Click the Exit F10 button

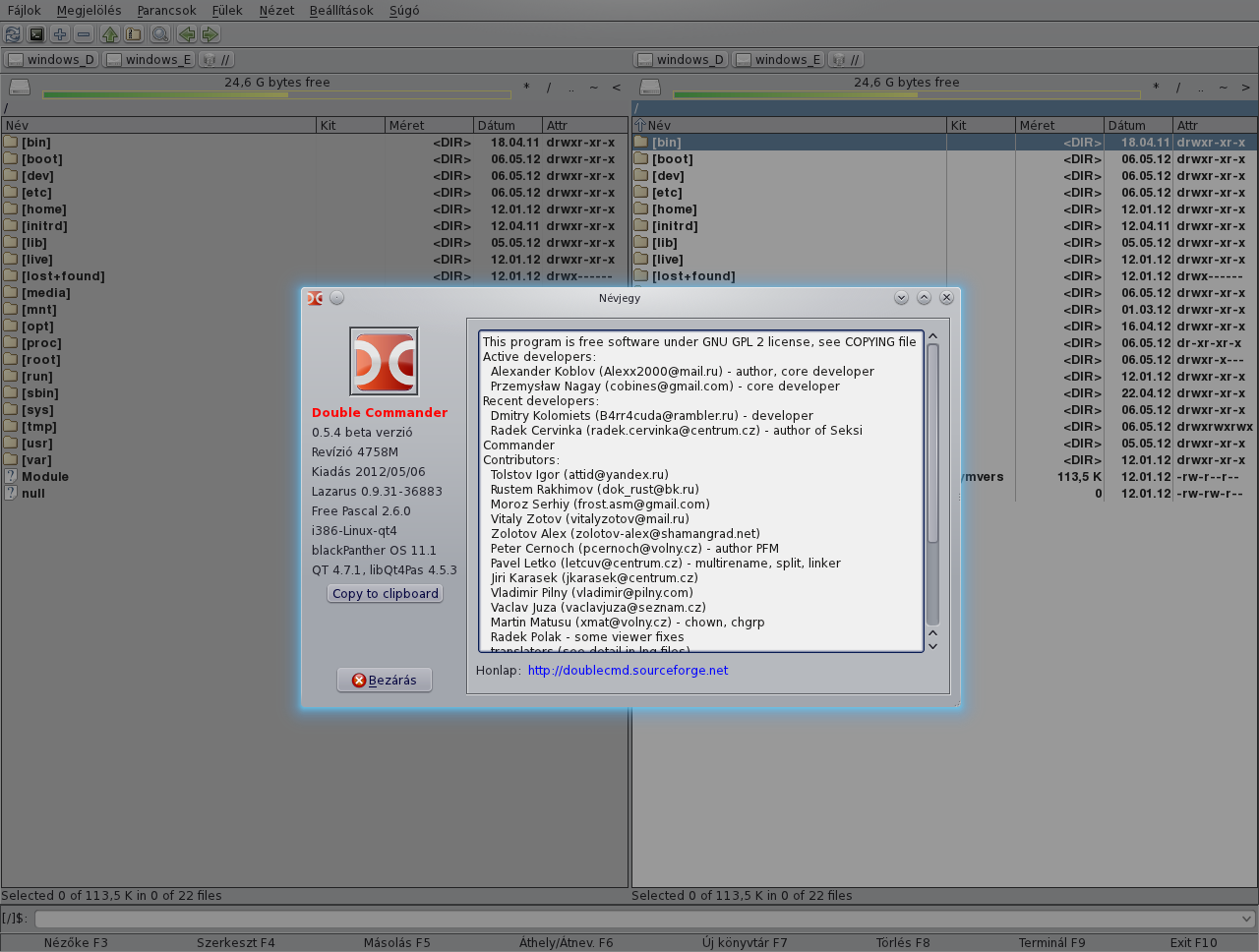[x=1193, y=942]
